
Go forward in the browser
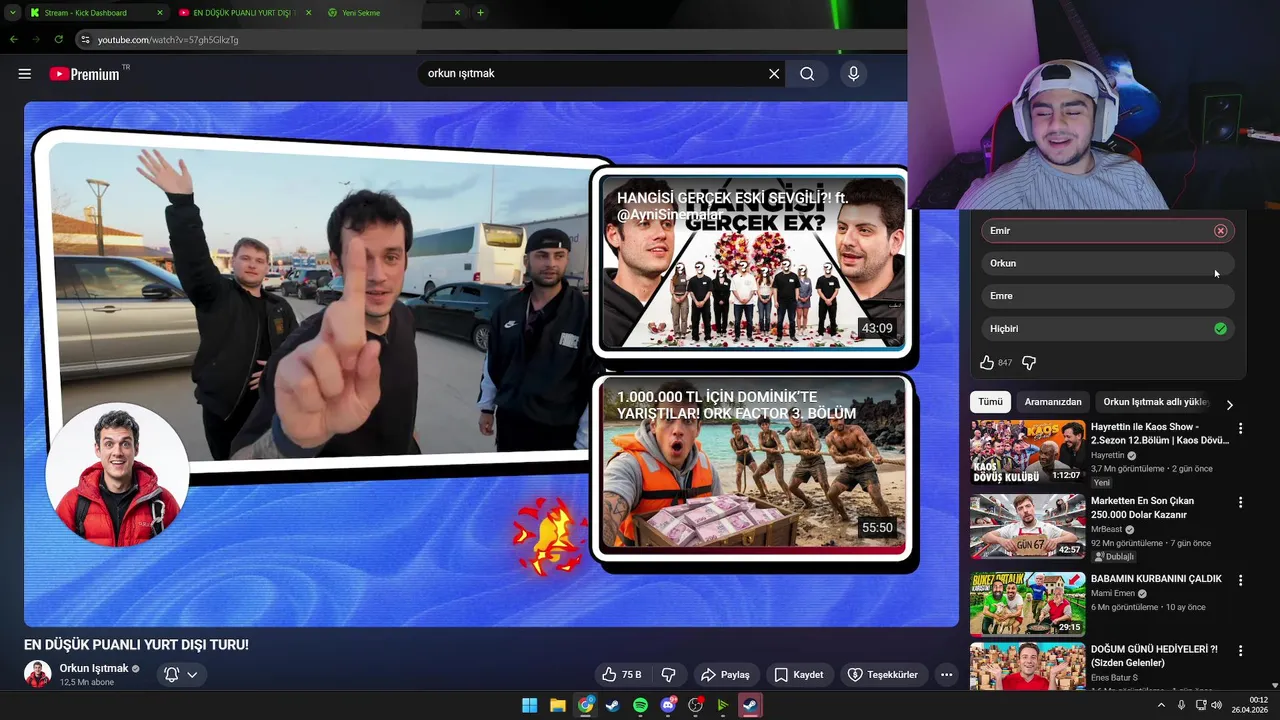[x=36, y=39]
